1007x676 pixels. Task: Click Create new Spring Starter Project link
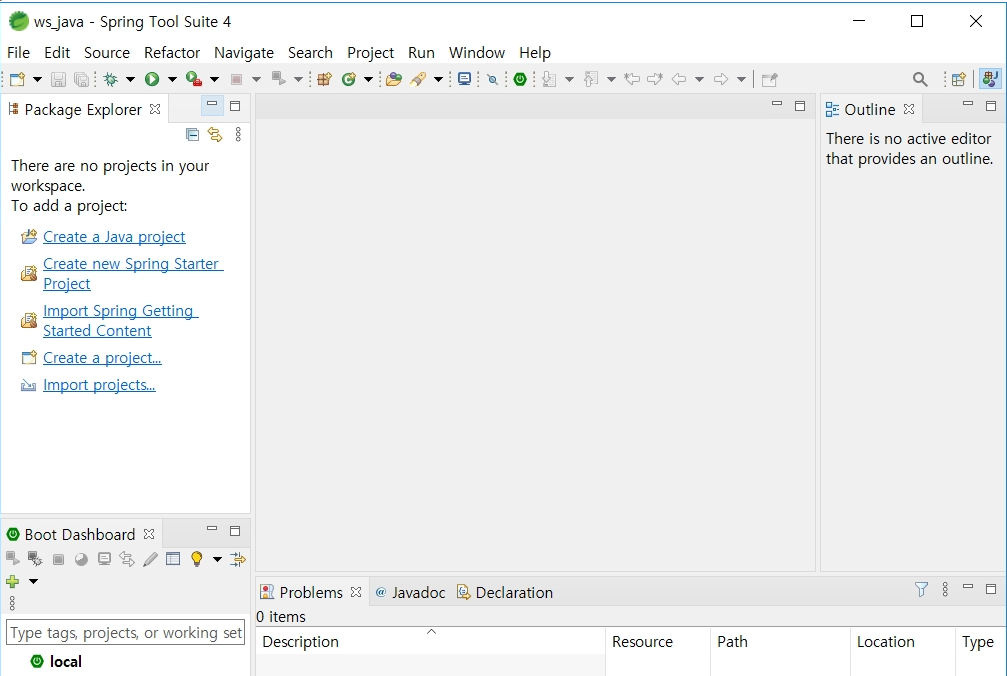(x=133, y=273)
